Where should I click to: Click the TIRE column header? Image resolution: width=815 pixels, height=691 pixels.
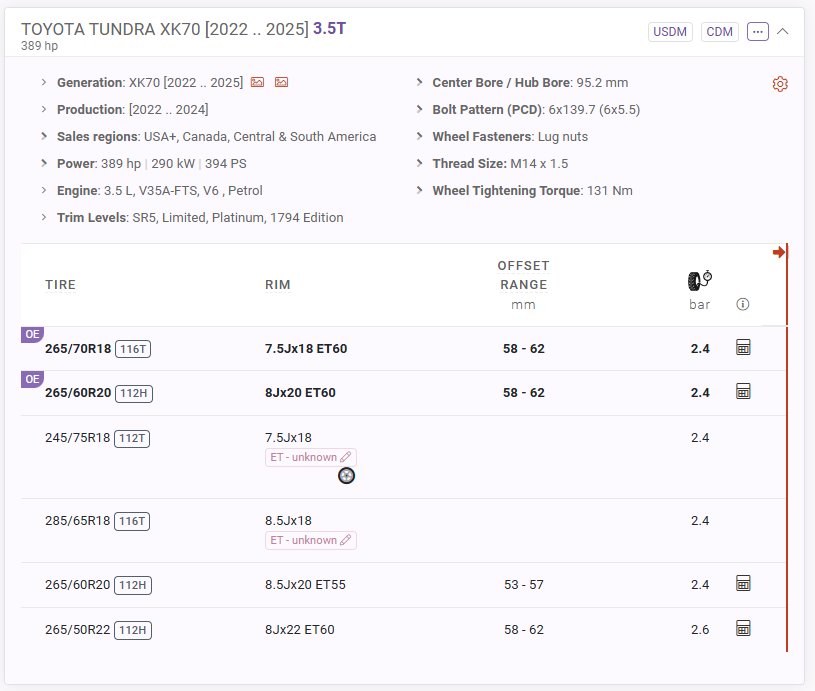click(60, 285)
